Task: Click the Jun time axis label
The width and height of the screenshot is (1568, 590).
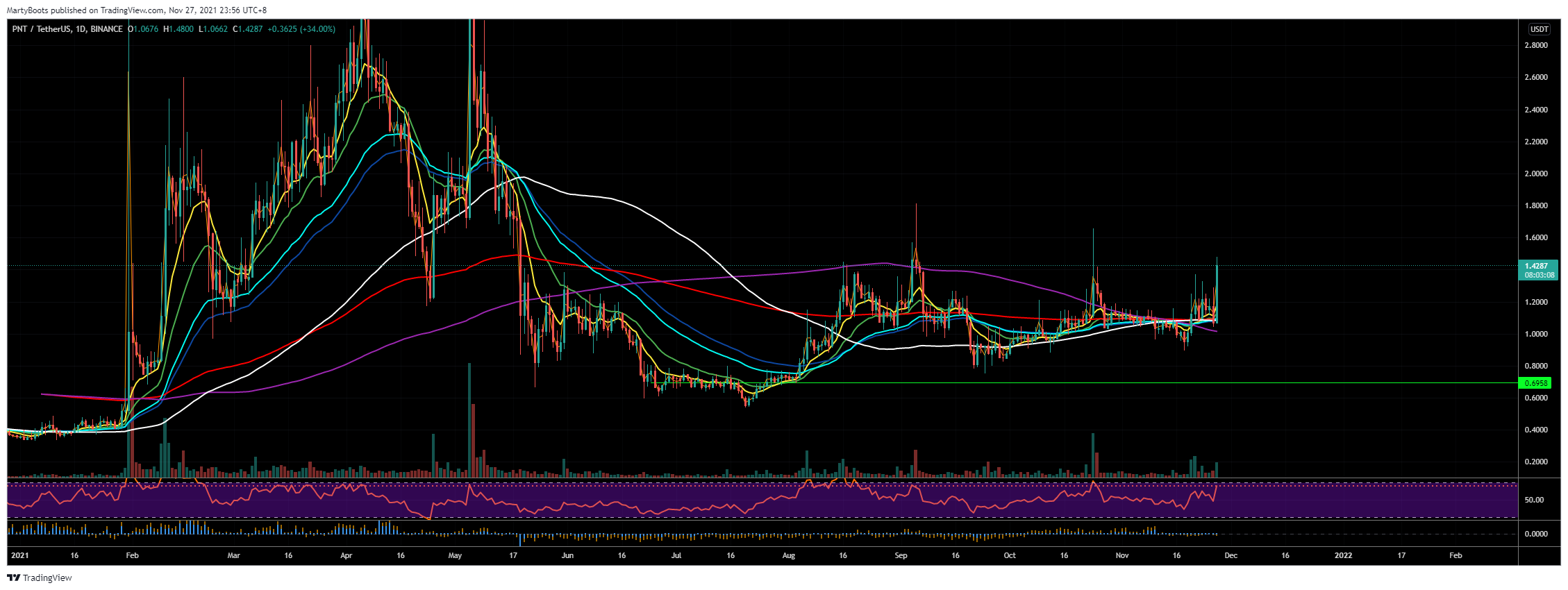Action: [567, 555]
